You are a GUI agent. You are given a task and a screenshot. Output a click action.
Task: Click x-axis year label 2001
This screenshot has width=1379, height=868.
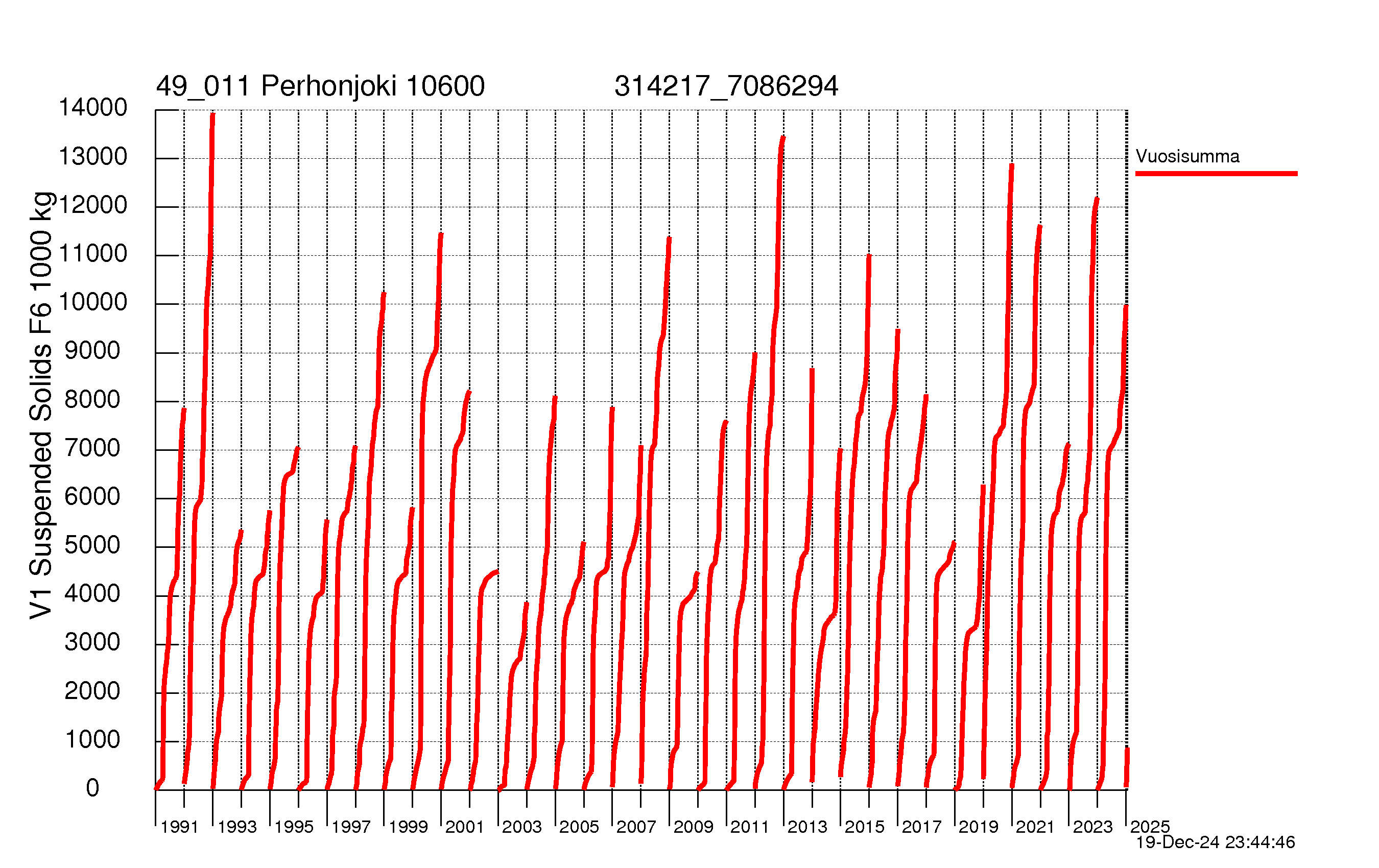(x=464, y=827)
